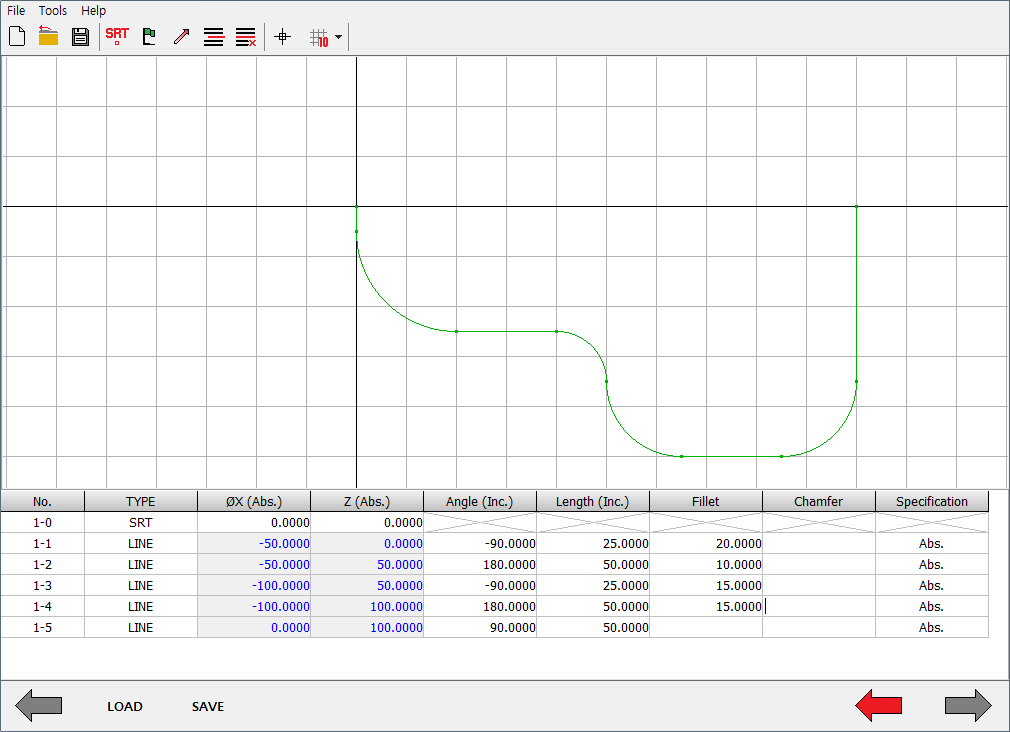Click Fillet 15.0000 cell in row 1-3
Screen dimensions: 1010x732
706,586
